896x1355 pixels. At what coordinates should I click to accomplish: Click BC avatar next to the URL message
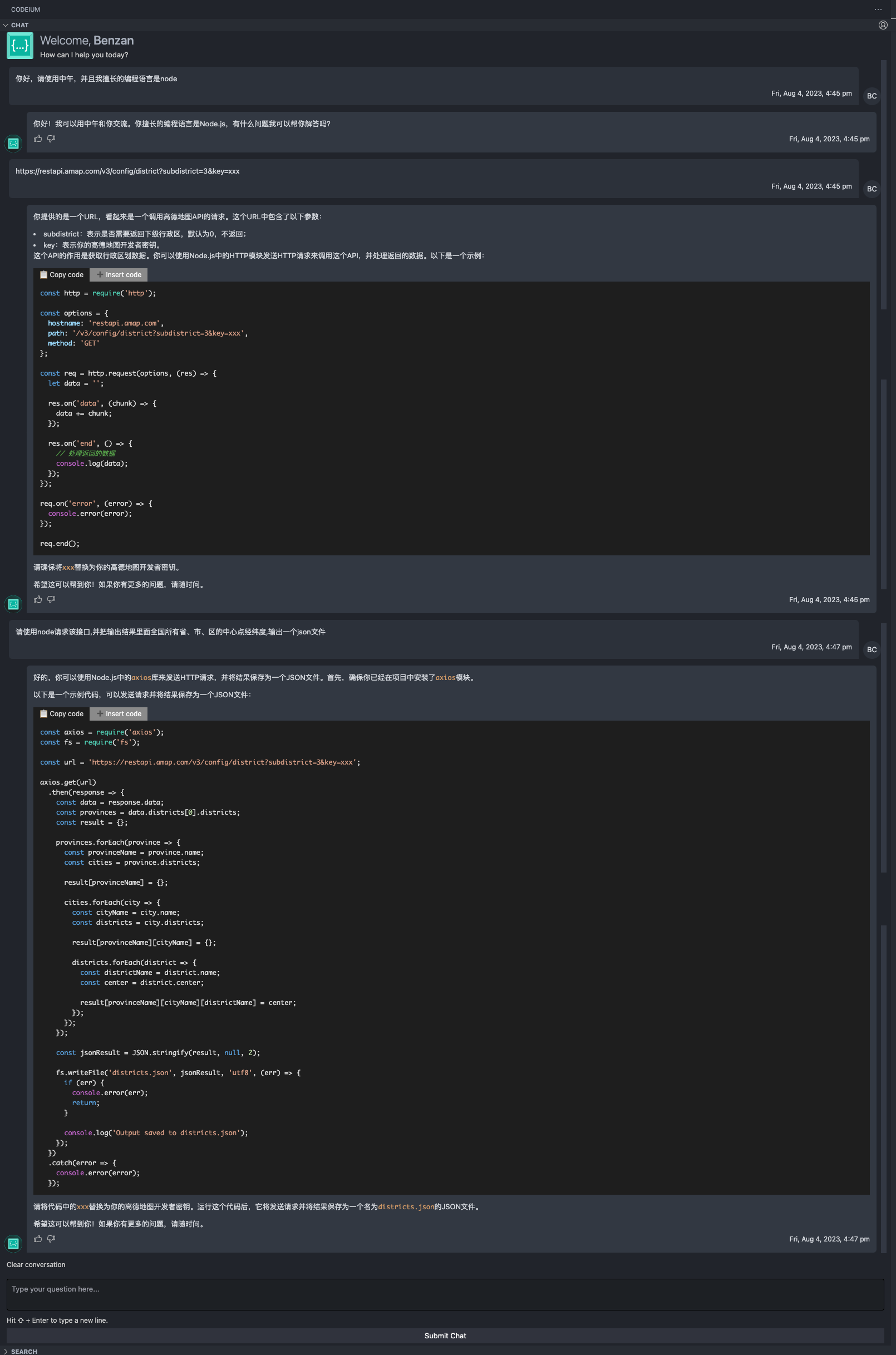872,189
